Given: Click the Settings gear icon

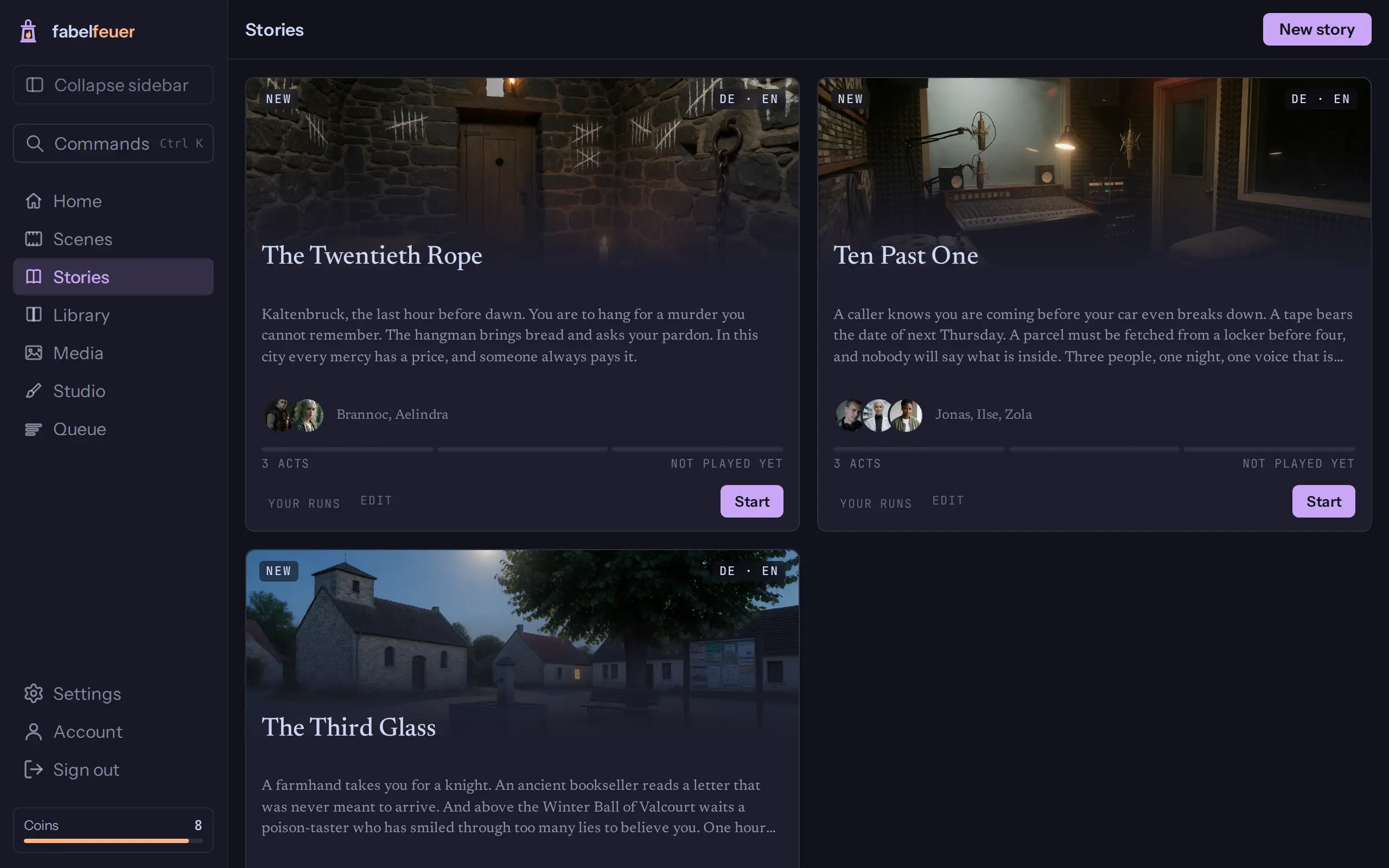Looking at the screenshot, I should [x=33, y=693].
